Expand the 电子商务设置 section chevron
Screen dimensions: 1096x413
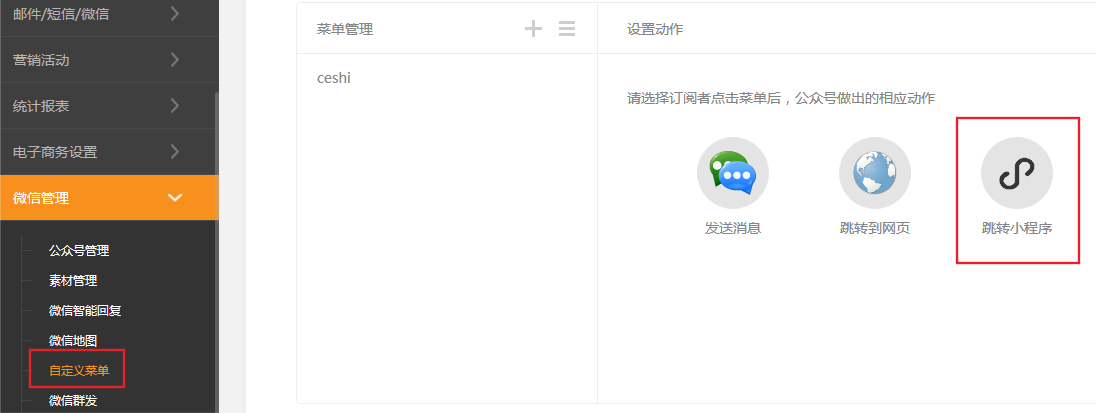pos(175,152)
